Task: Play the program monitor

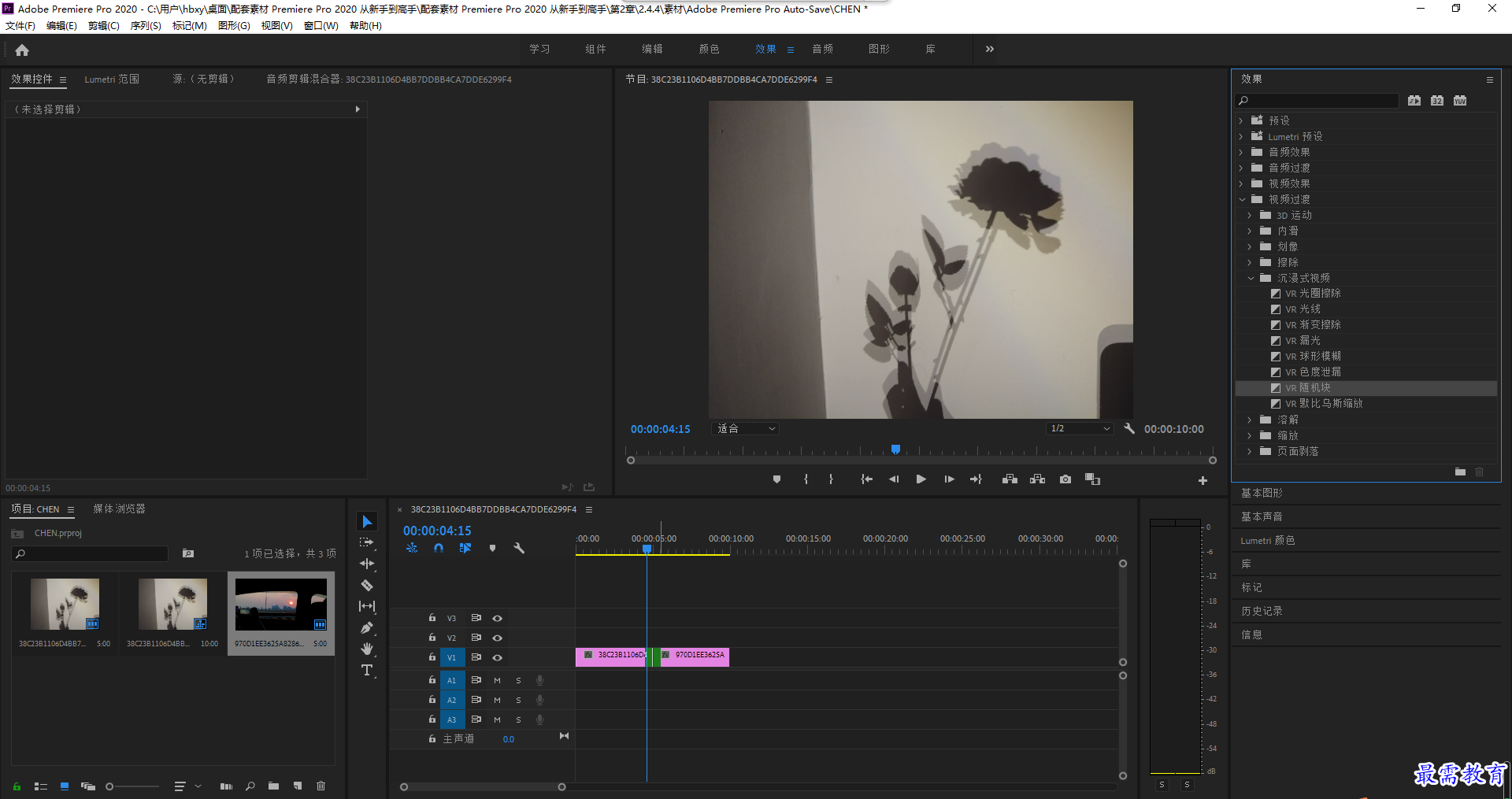Action: (921, 479)
